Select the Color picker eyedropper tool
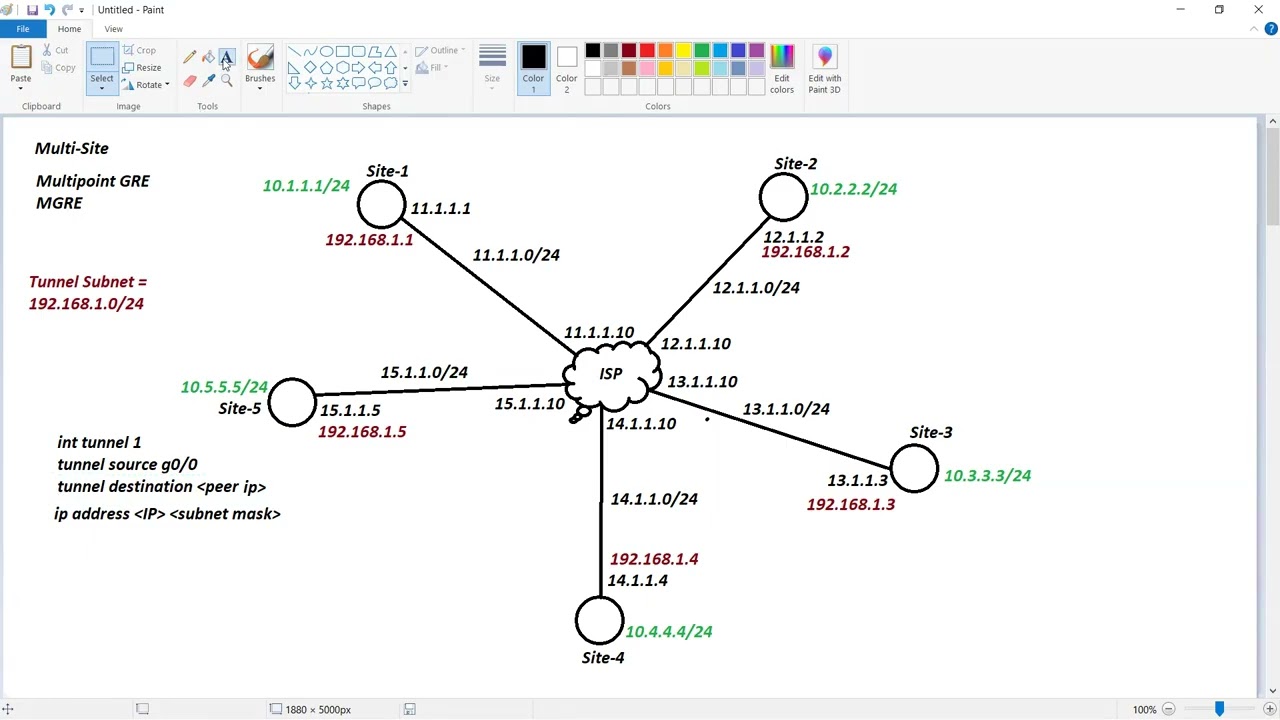The height and width of the screenshot is (720, 1280). (x=208, y=81)
